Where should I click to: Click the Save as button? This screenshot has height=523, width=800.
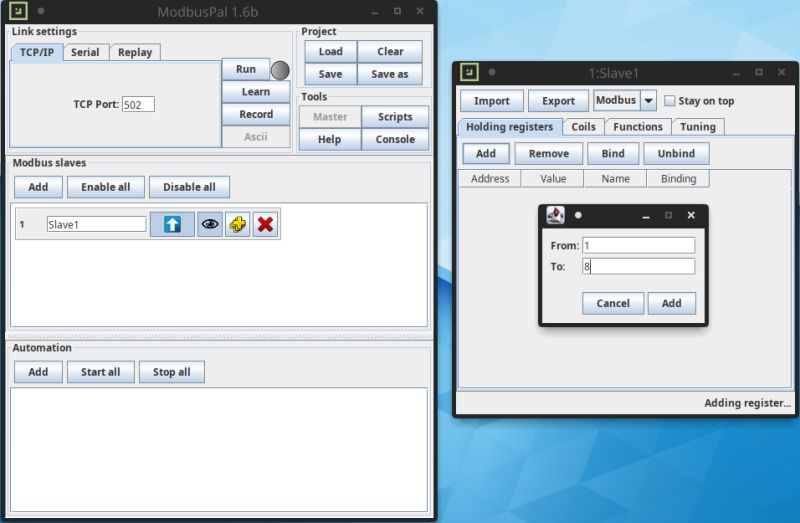click(390, 74)
